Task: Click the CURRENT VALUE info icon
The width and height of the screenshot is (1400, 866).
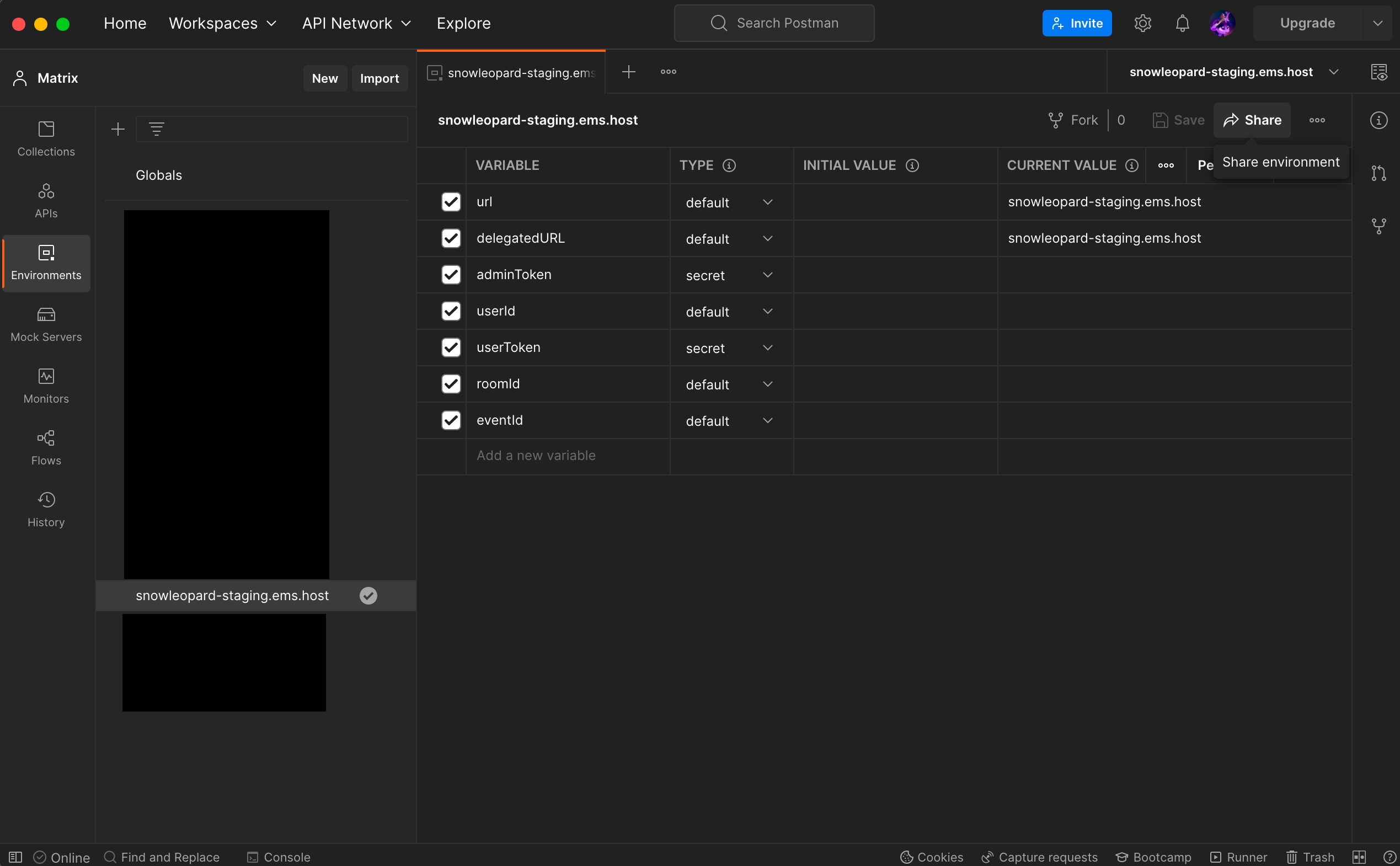Action: click(1131, 165)
